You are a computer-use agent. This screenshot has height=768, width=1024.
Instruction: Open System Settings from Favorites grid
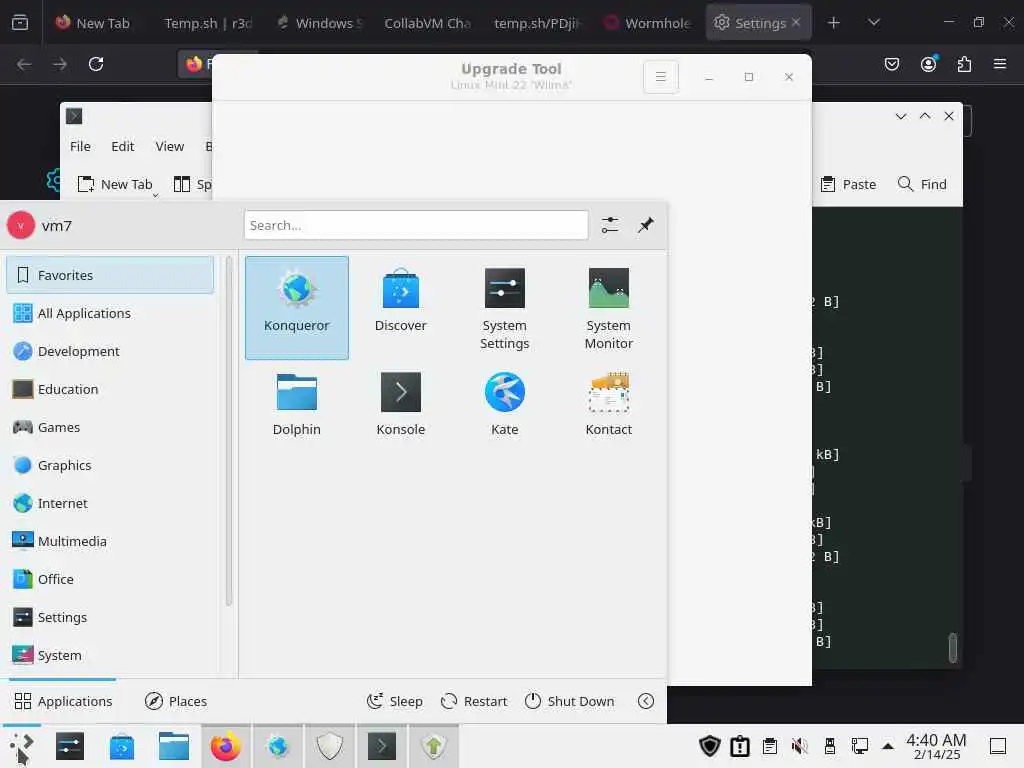(x=504, y=308)
